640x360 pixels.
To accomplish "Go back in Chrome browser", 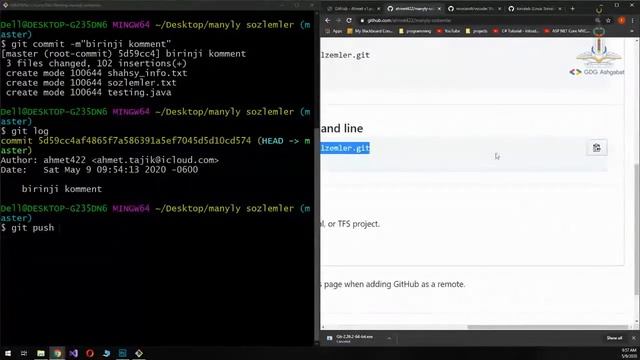I will 328,20.
